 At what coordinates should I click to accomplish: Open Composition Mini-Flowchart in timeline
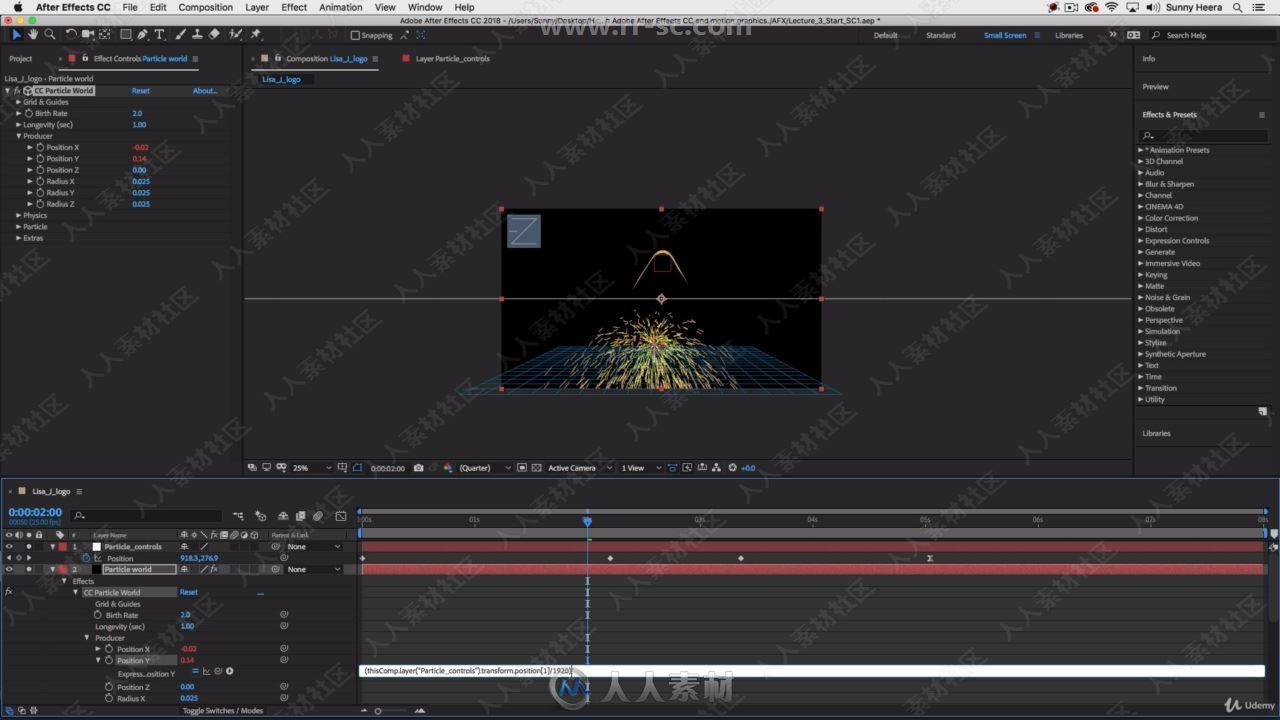(x=238, y=516)
